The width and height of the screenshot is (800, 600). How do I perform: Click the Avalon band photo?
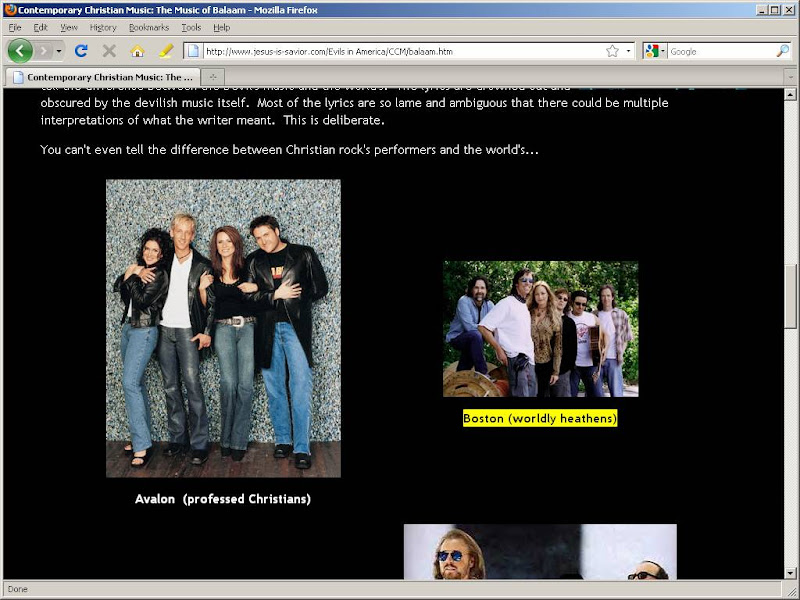point(223,328)
